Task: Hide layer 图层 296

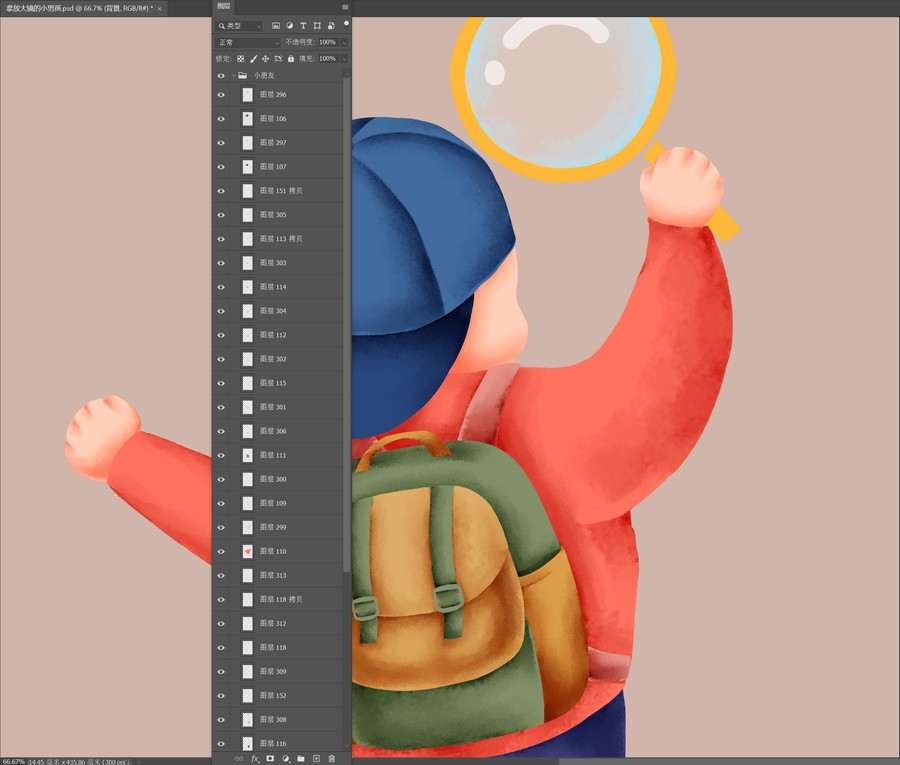Action: 221,95
